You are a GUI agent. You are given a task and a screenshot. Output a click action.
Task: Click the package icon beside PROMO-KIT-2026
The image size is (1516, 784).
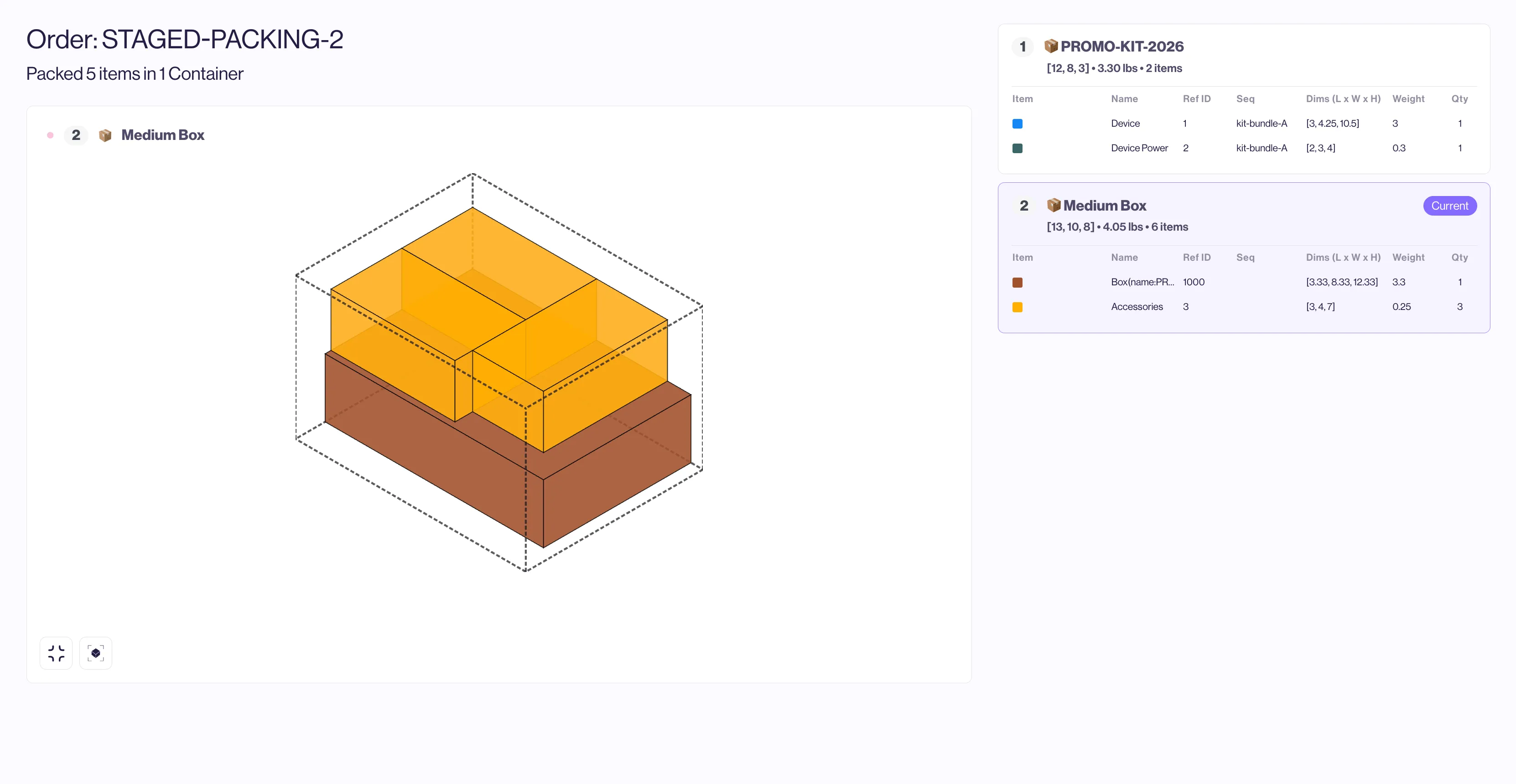1050,46
